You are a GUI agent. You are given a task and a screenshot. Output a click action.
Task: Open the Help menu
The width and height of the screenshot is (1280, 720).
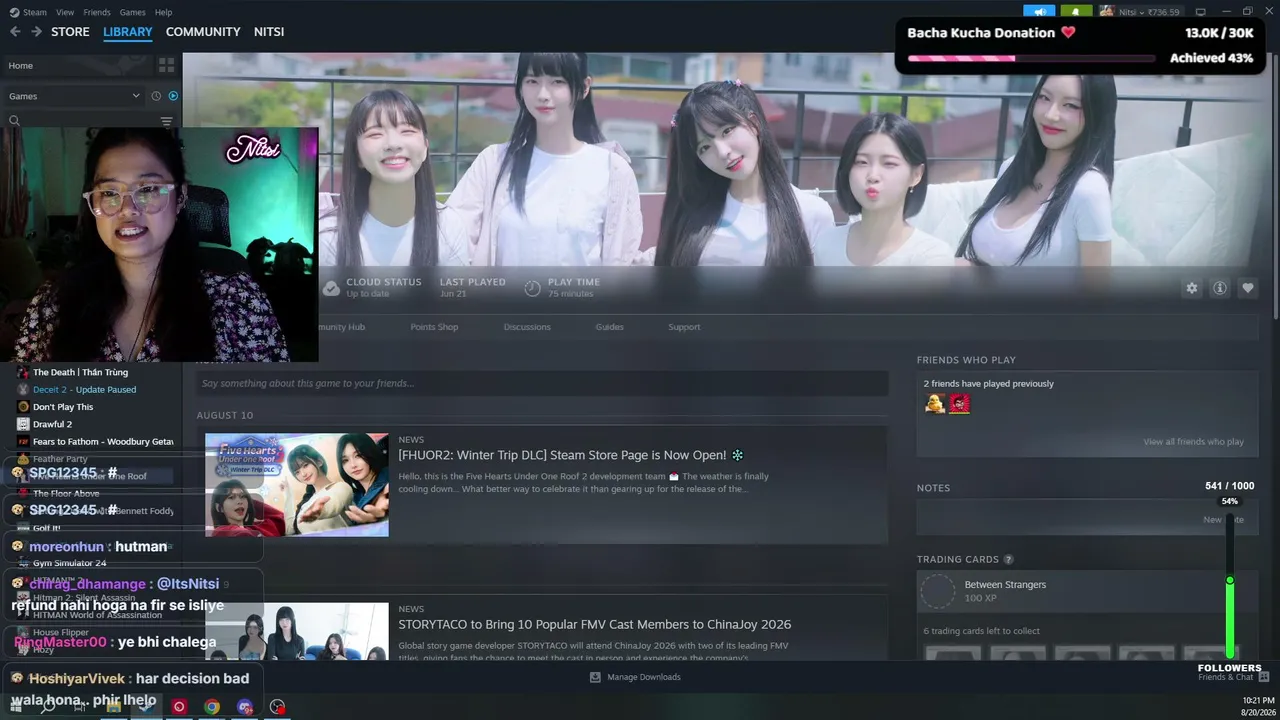click(x=163, y=12)
